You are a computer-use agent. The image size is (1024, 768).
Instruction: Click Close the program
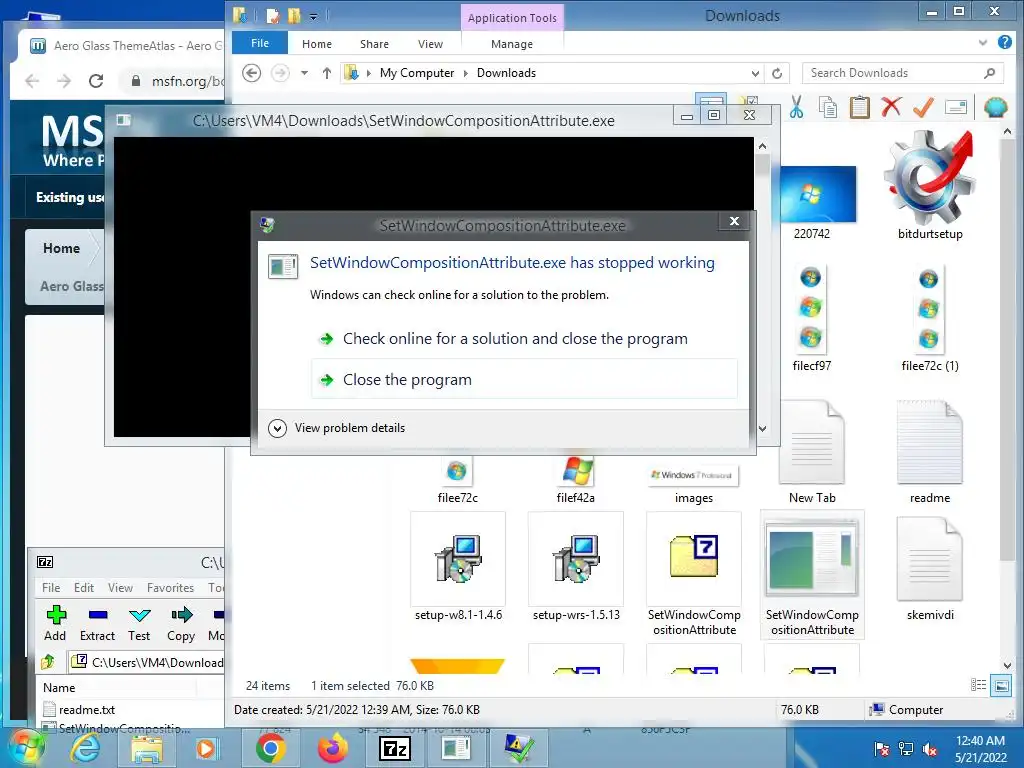click(524, 379)
